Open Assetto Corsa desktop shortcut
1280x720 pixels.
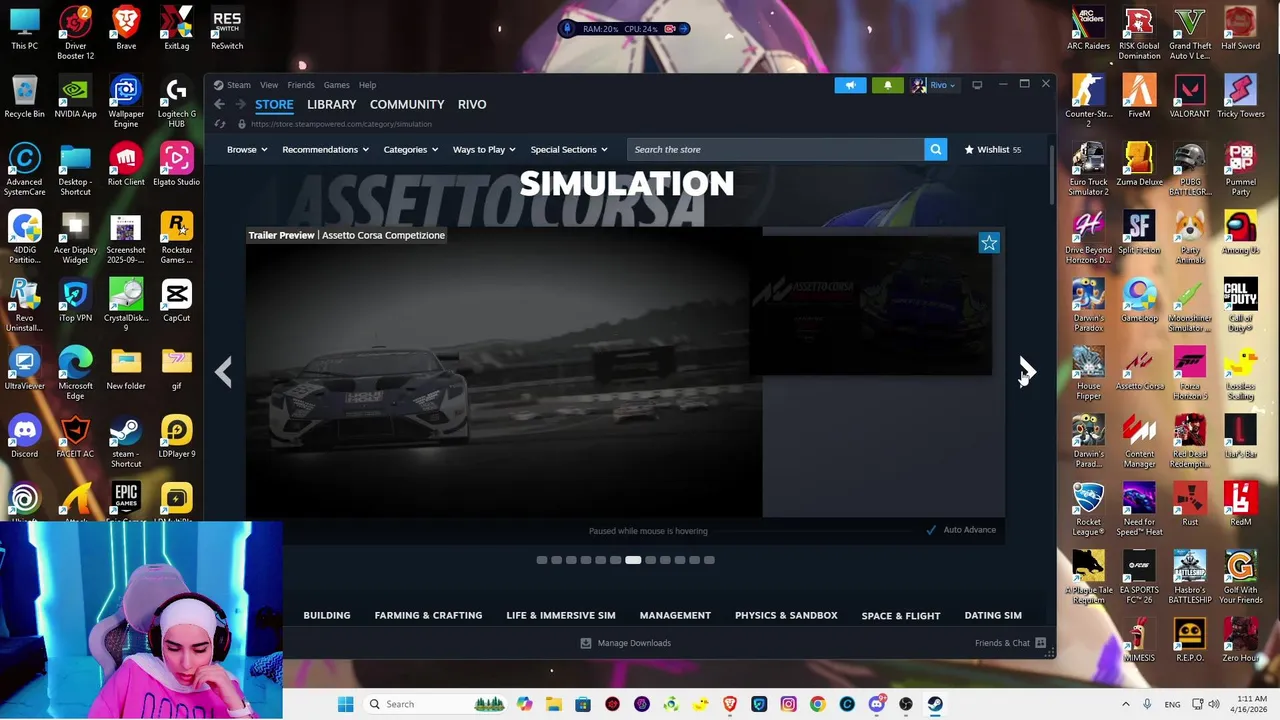(1139, 370)
